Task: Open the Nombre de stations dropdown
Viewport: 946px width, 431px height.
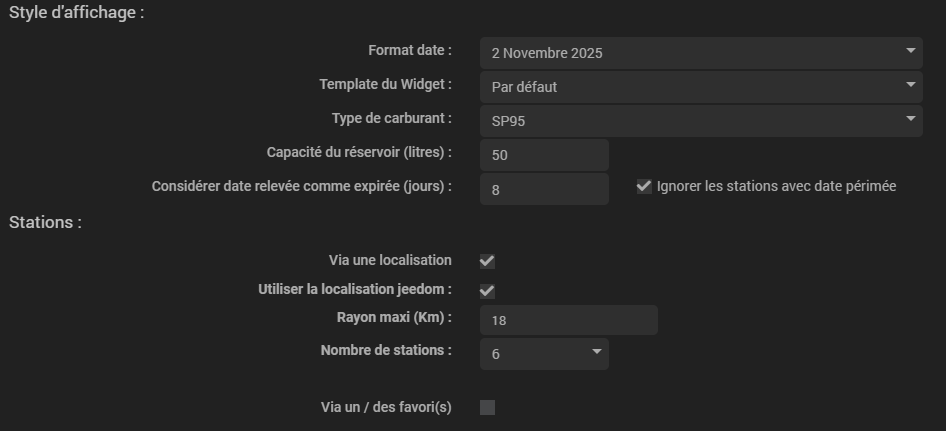Action: [544, 354]
